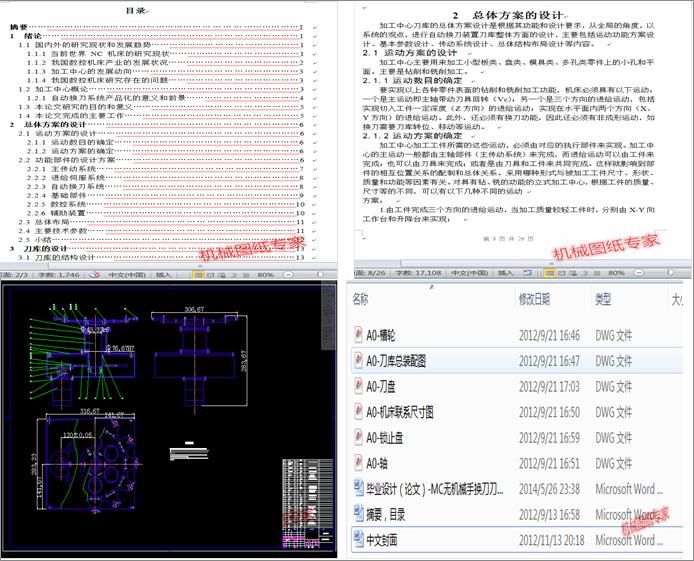Toggle 插入 mode in left Word status bar
The height and width of the screenshot is (561, 694).
164,274
